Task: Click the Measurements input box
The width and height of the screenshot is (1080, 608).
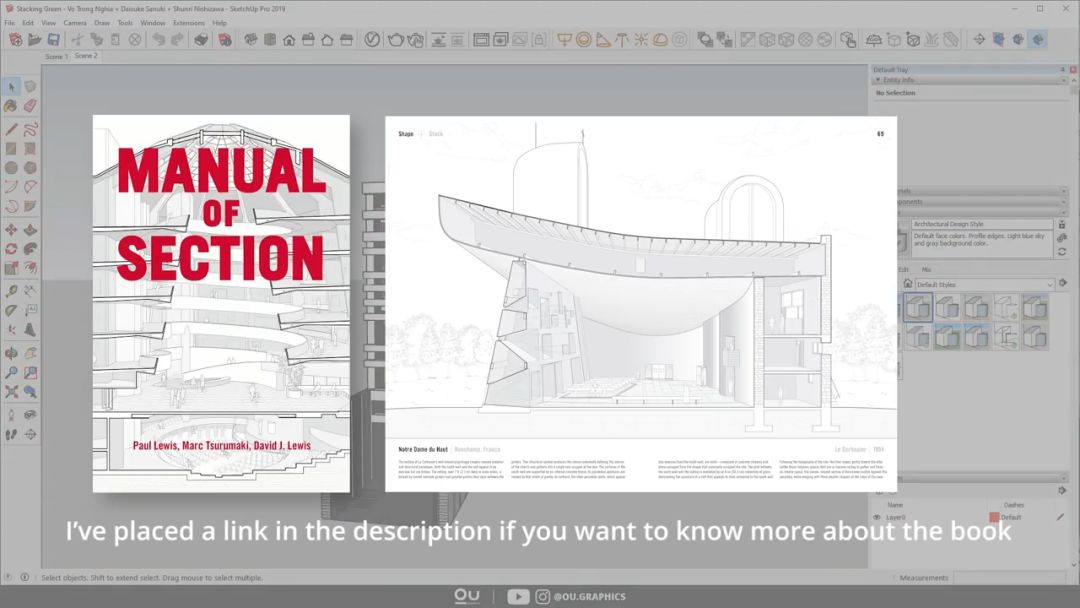Action: 1009,578
